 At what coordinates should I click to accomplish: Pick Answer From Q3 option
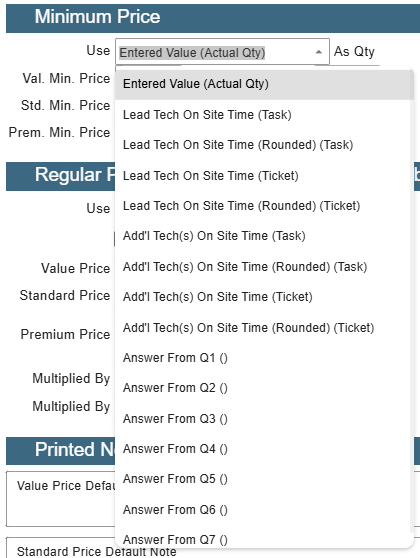tap(264, 419)
